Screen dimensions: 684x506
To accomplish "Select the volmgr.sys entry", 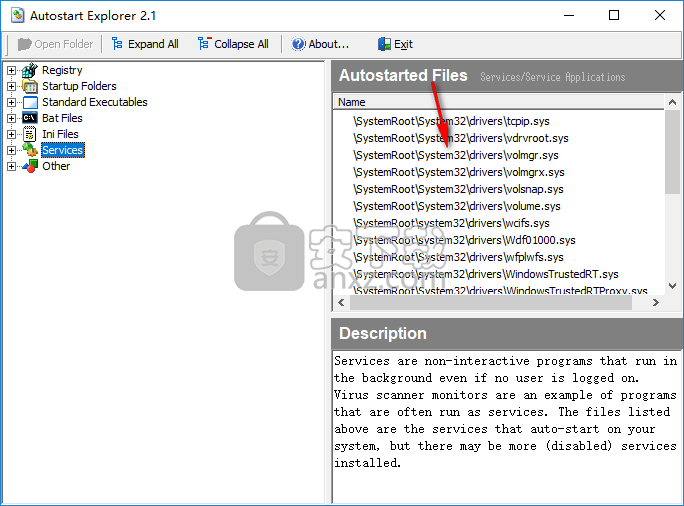I will pos(456,155).
